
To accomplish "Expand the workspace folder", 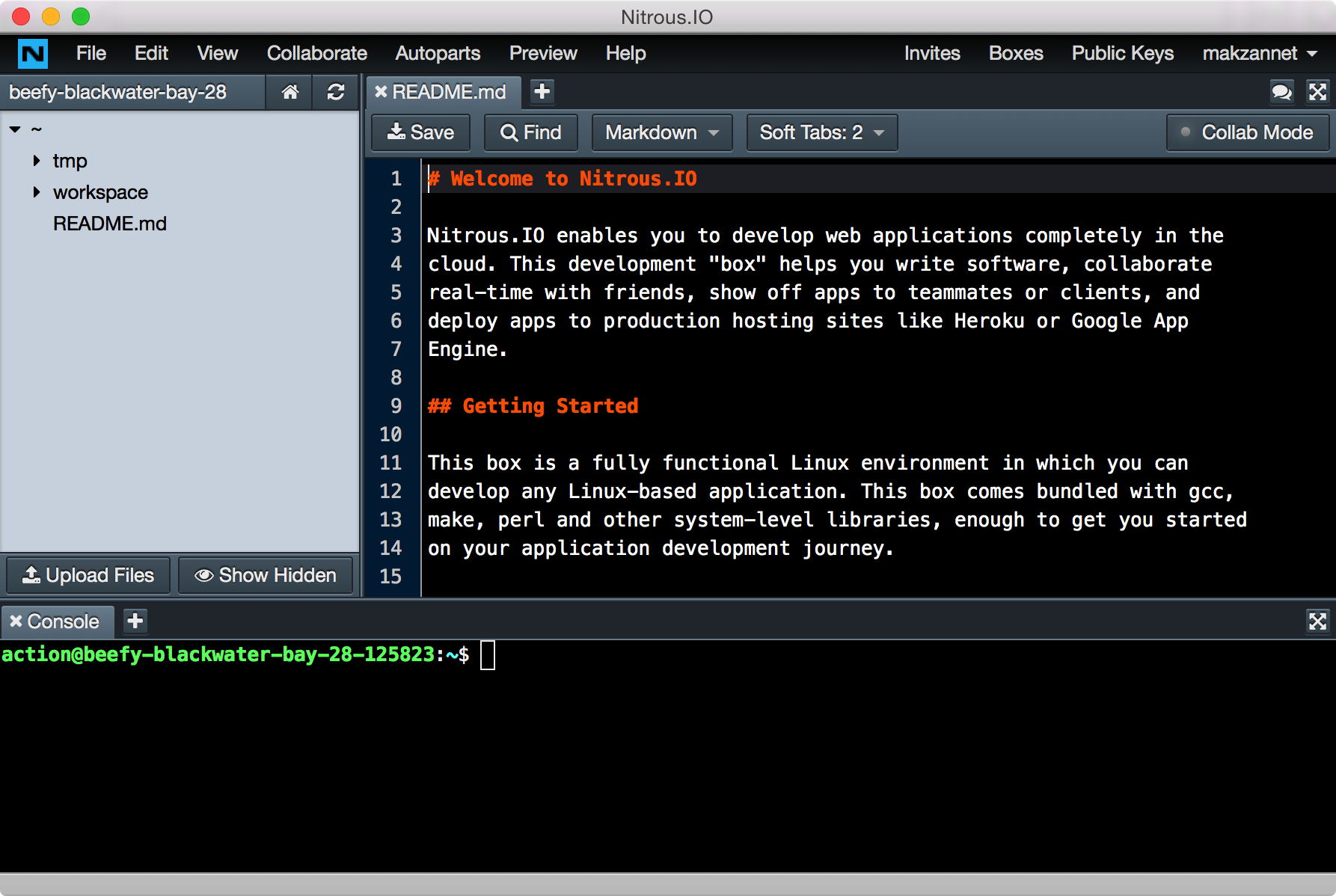I will [x=37, y=191].
